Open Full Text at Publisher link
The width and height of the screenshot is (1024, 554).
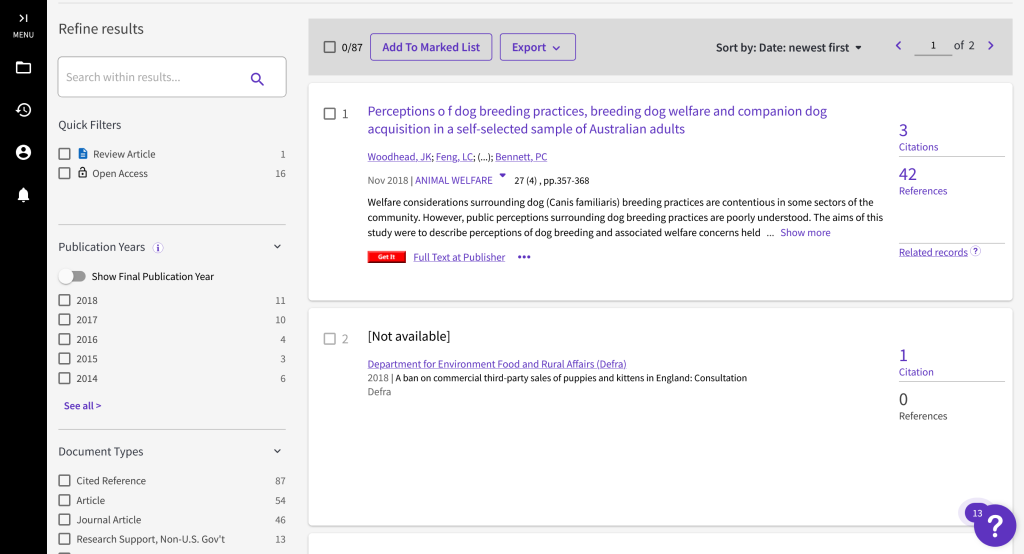459,257
